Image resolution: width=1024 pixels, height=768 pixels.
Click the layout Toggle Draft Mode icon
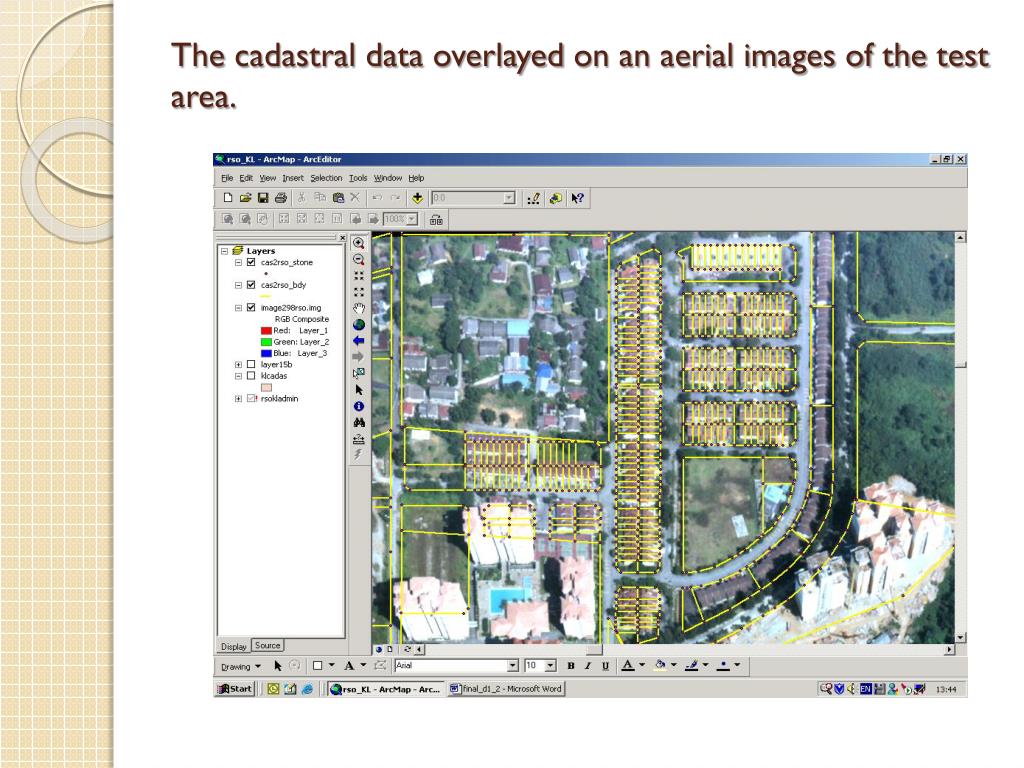pyautogui.click(x=436, y=219)
